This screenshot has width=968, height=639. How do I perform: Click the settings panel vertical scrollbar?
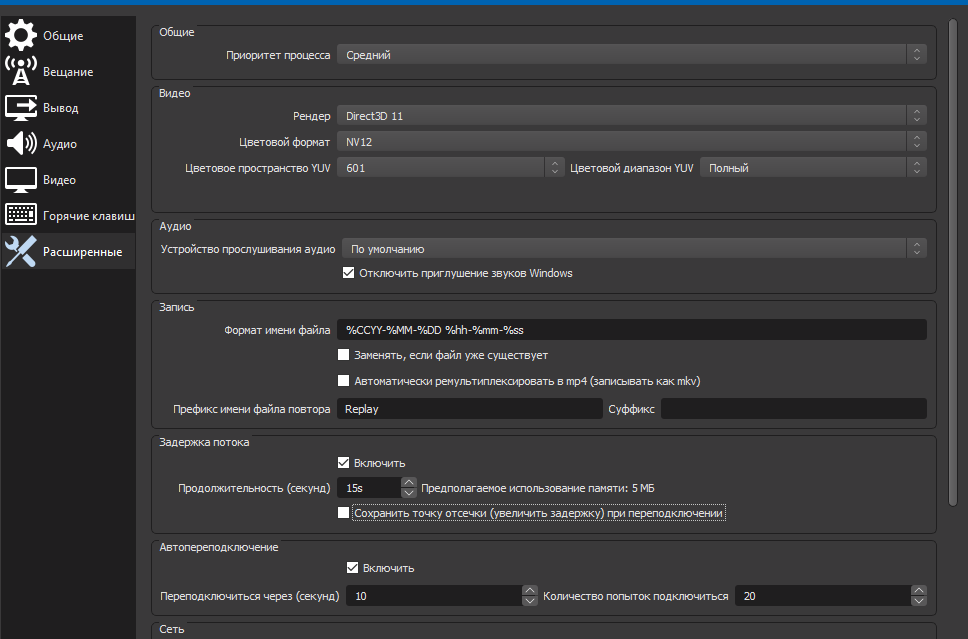click(x=953, y=262)
